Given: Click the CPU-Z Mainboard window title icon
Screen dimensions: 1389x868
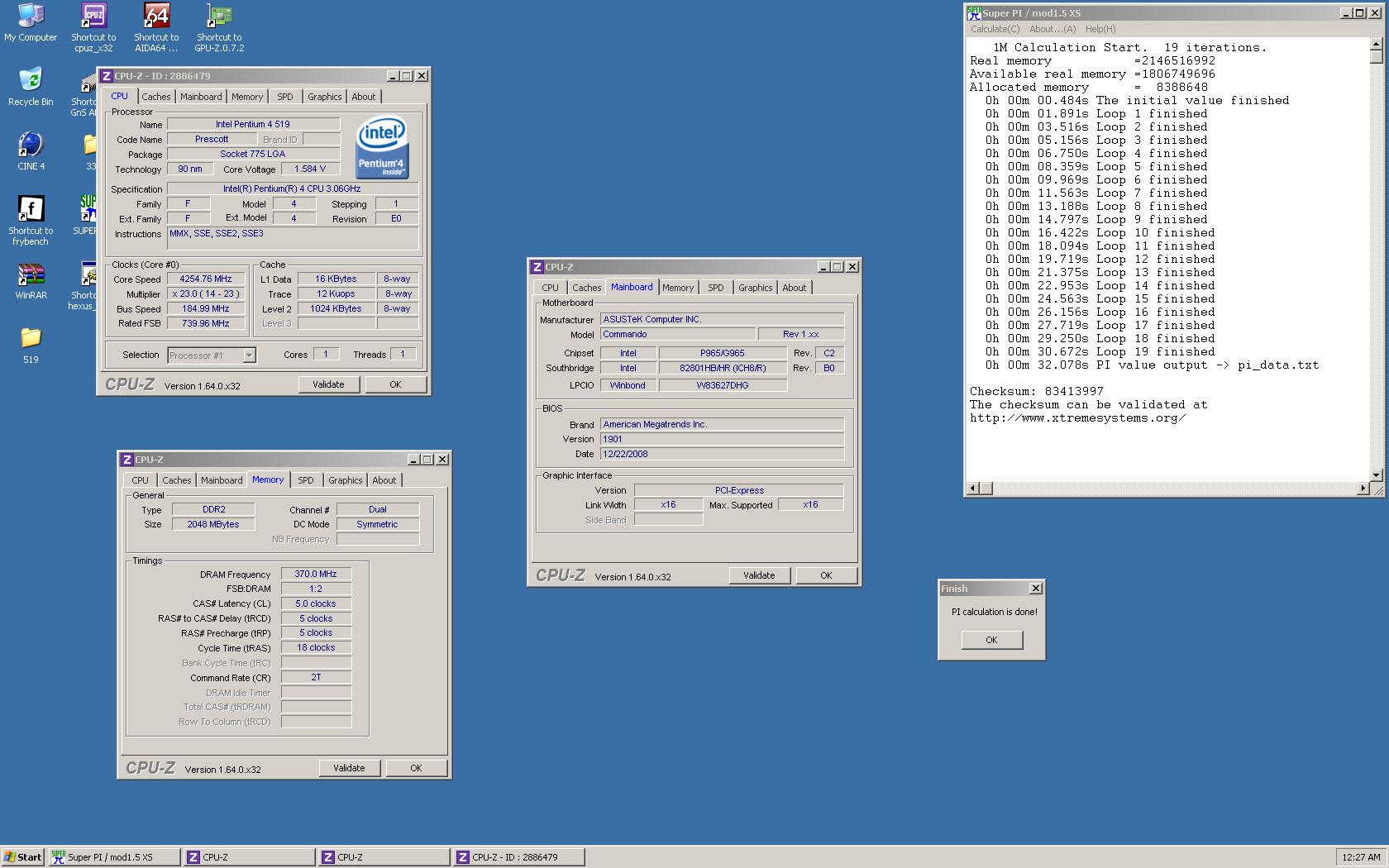Looking at the screenshot, I should pyautogui.click(x=537, y=267).
